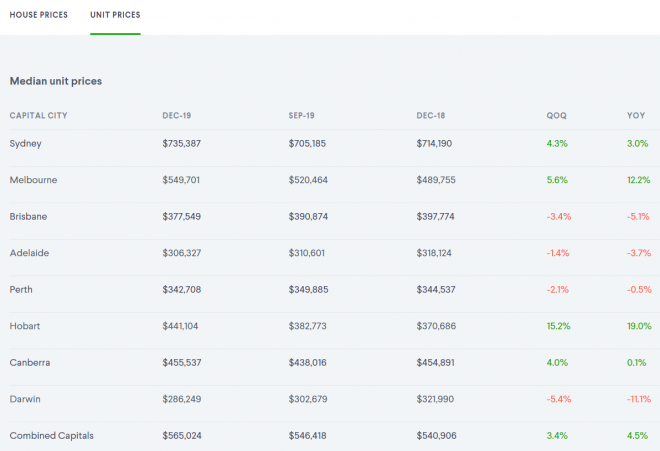Select the Melbourne row label
This screenshot has width=660, height=451.
tap(33, 180)
